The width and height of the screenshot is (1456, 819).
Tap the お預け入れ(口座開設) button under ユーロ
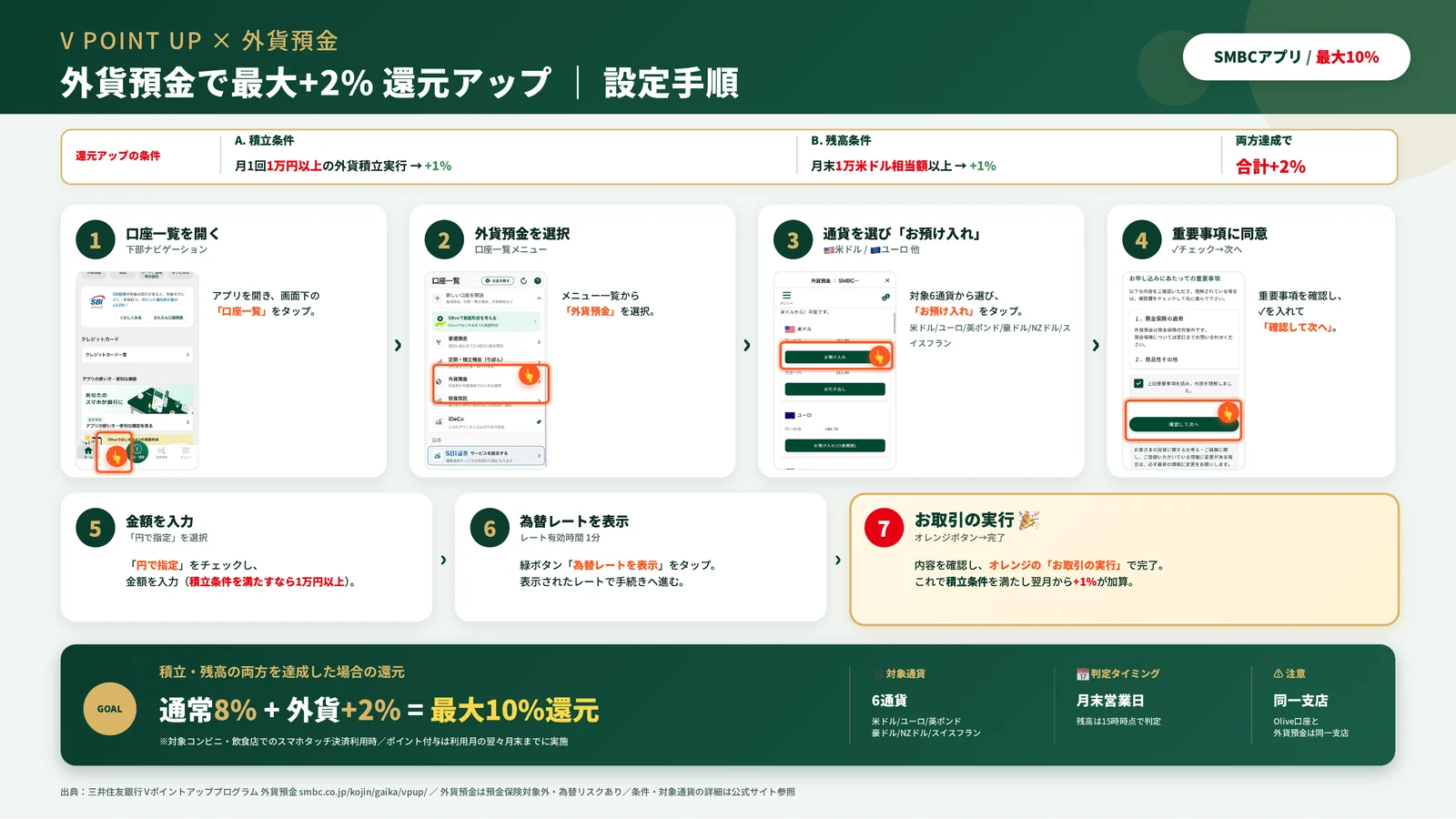(x=835, y=446)
